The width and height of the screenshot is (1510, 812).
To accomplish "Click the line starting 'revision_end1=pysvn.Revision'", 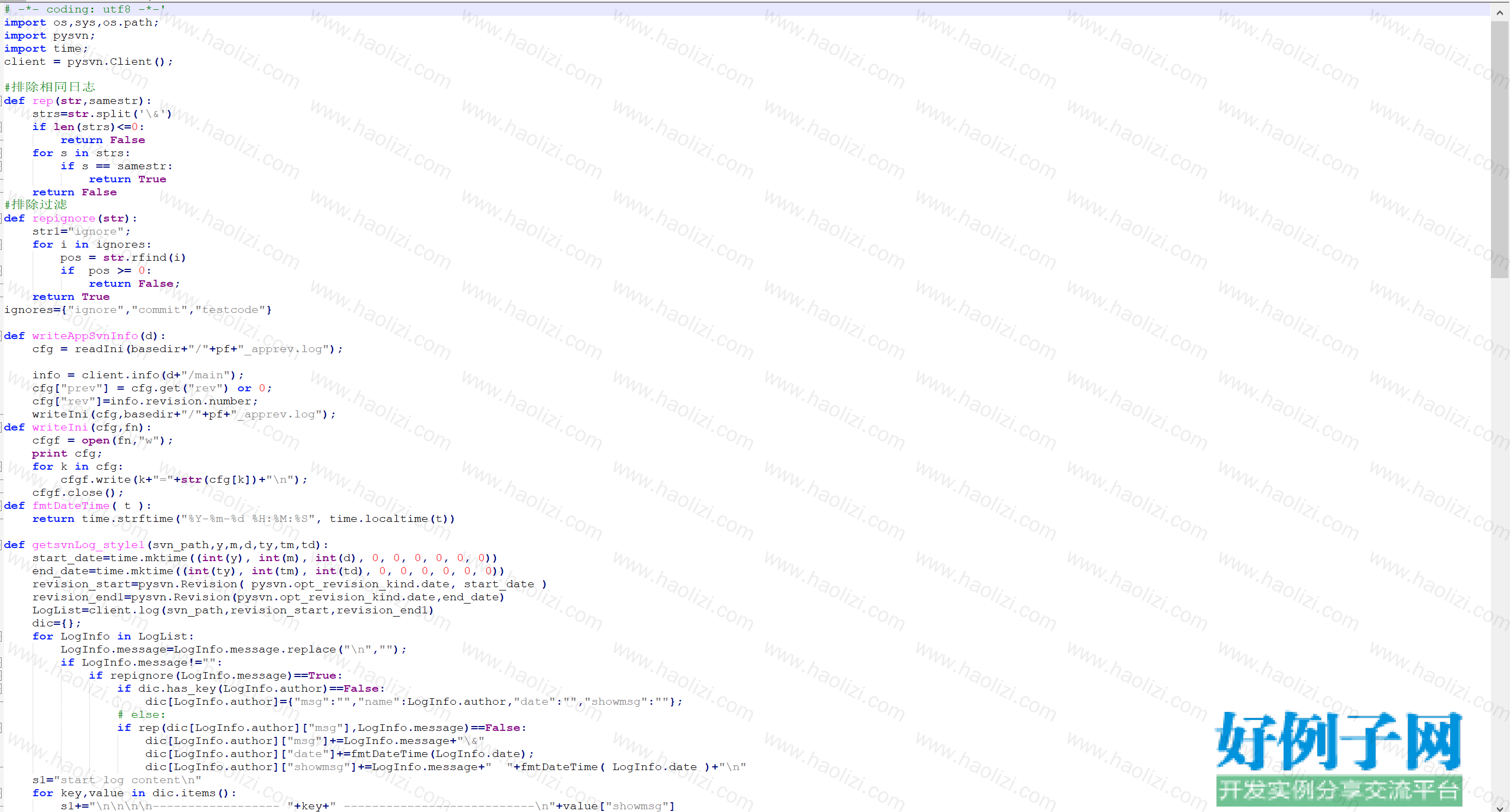I will click(x=268, y=597).
